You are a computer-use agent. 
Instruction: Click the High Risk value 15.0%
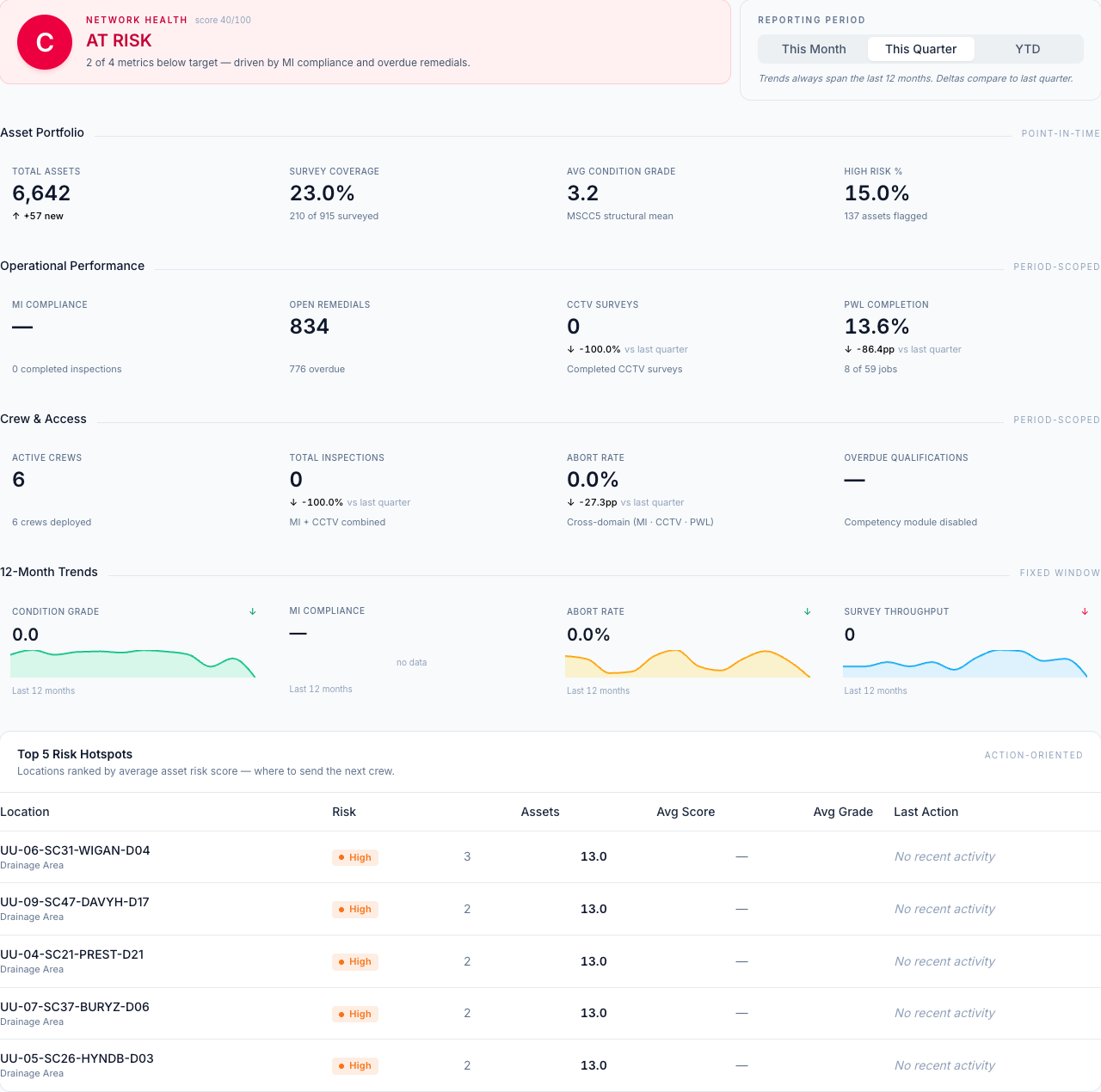(876, 193)
